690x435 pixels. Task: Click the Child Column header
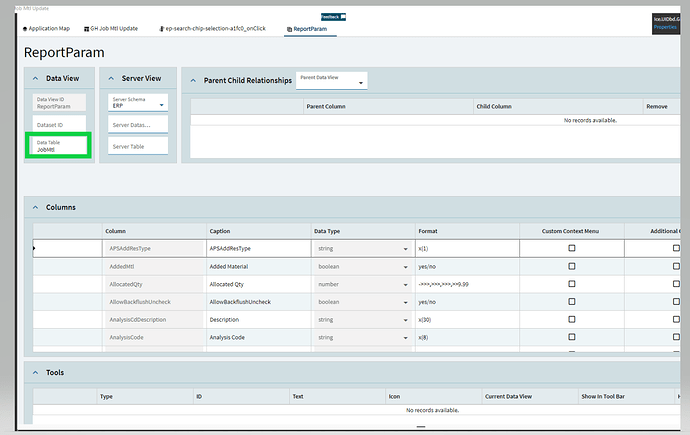558,106
